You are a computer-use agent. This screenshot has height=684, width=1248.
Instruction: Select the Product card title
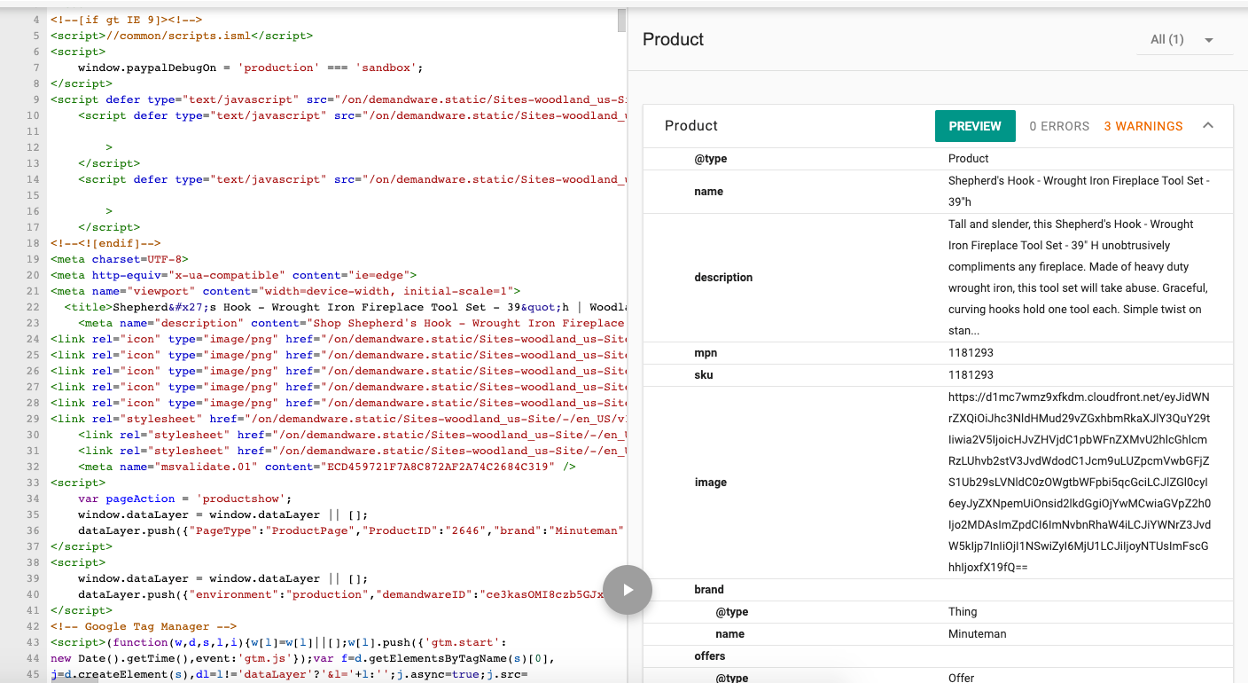(x=691, y=126)
